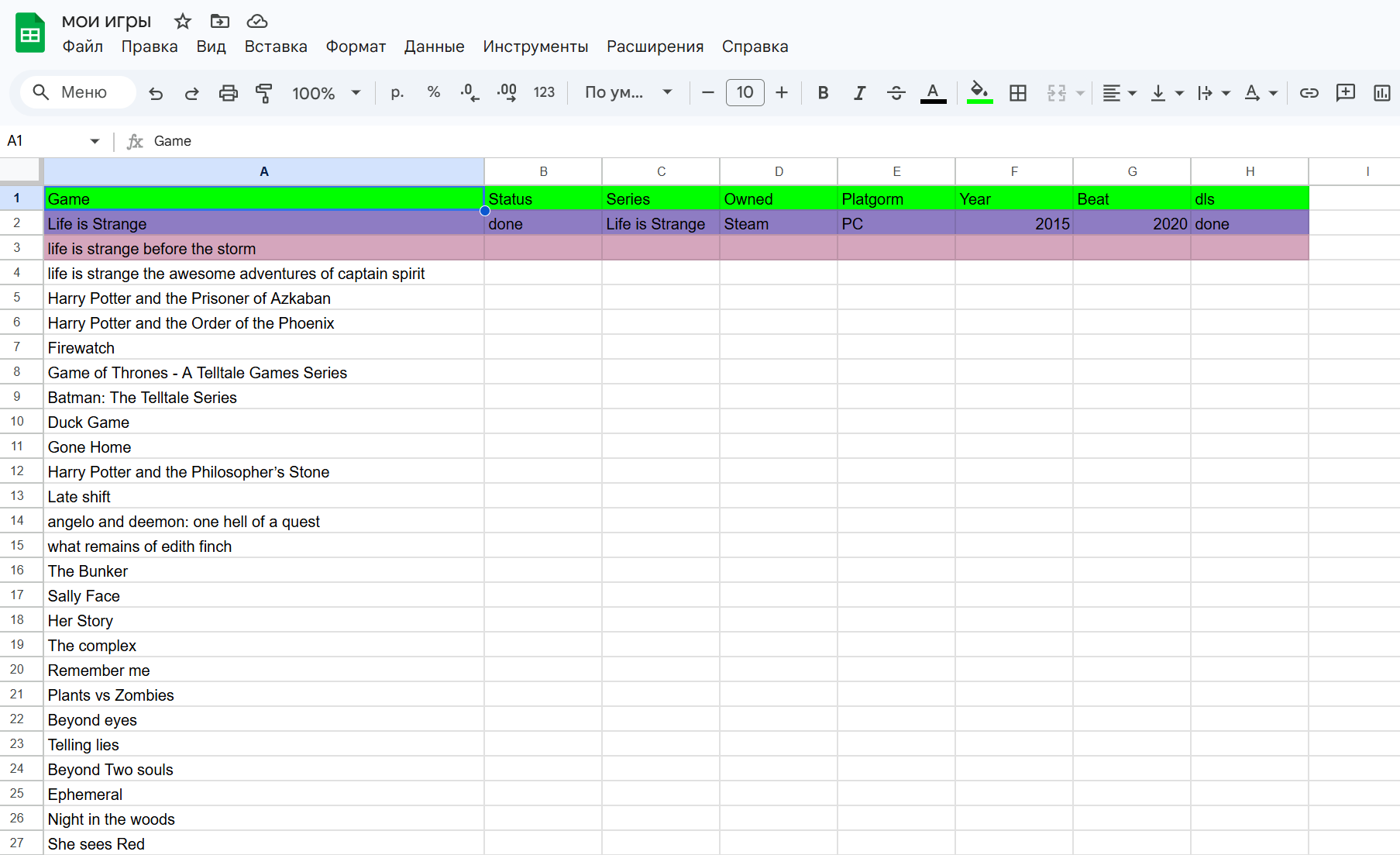Viewport: 1400px width, 855px height.
Task: Click the undo arrow icon
Action: (156, 93)
